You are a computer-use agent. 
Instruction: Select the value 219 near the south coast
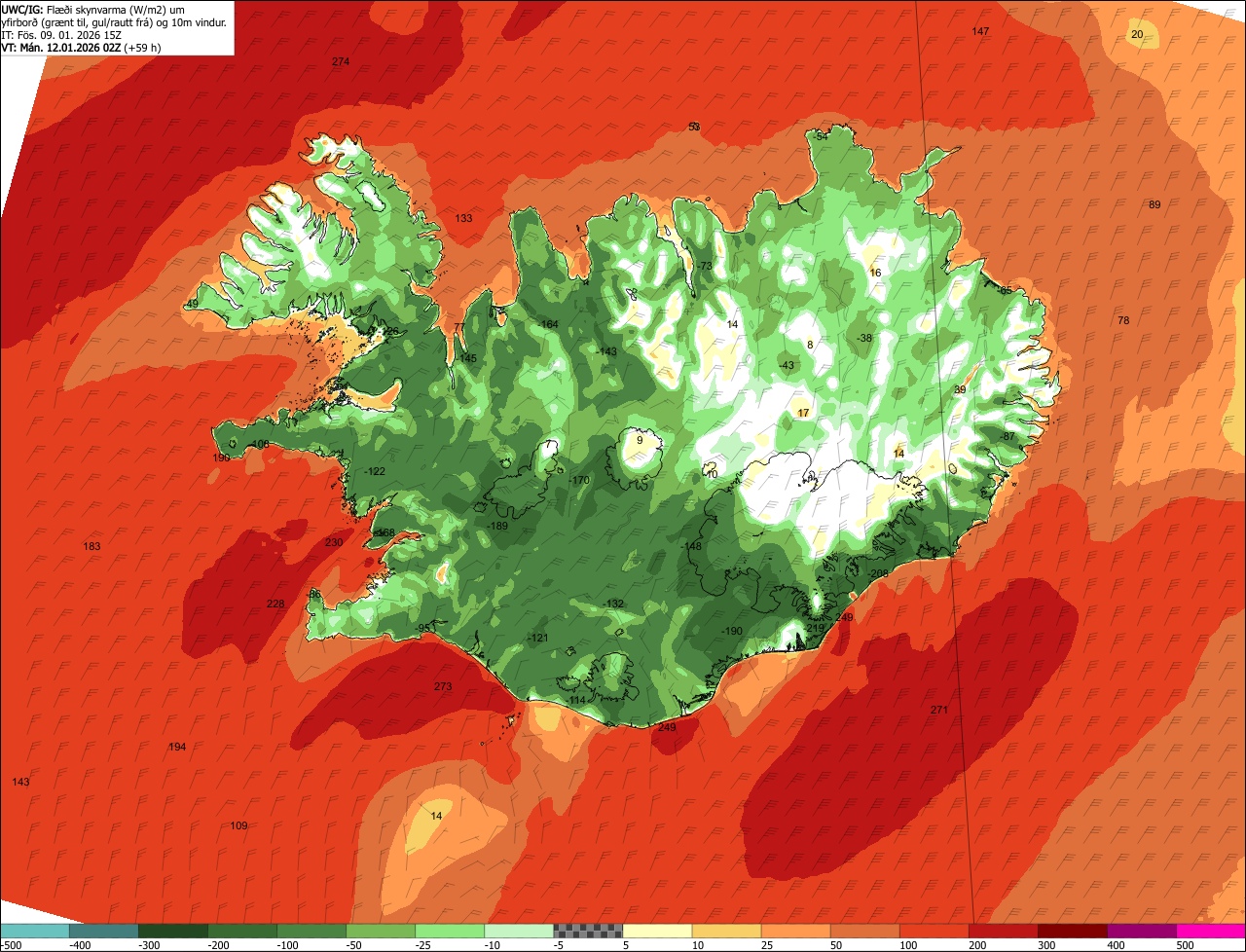click(x=815, y=629)
